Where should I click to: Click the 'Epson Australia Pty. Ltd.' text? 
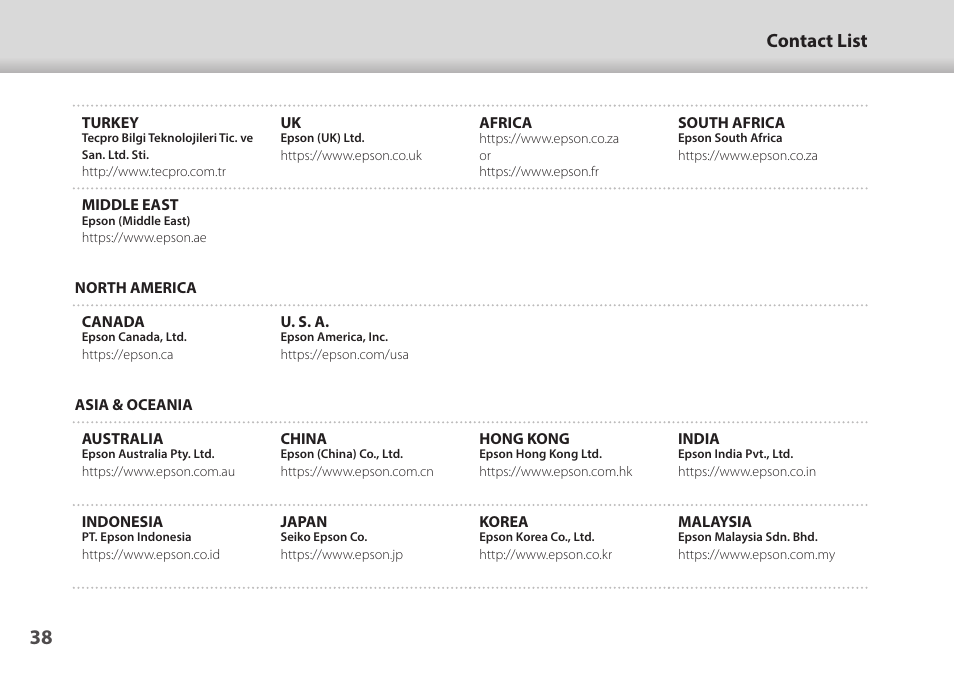click(x=148, y=454)
